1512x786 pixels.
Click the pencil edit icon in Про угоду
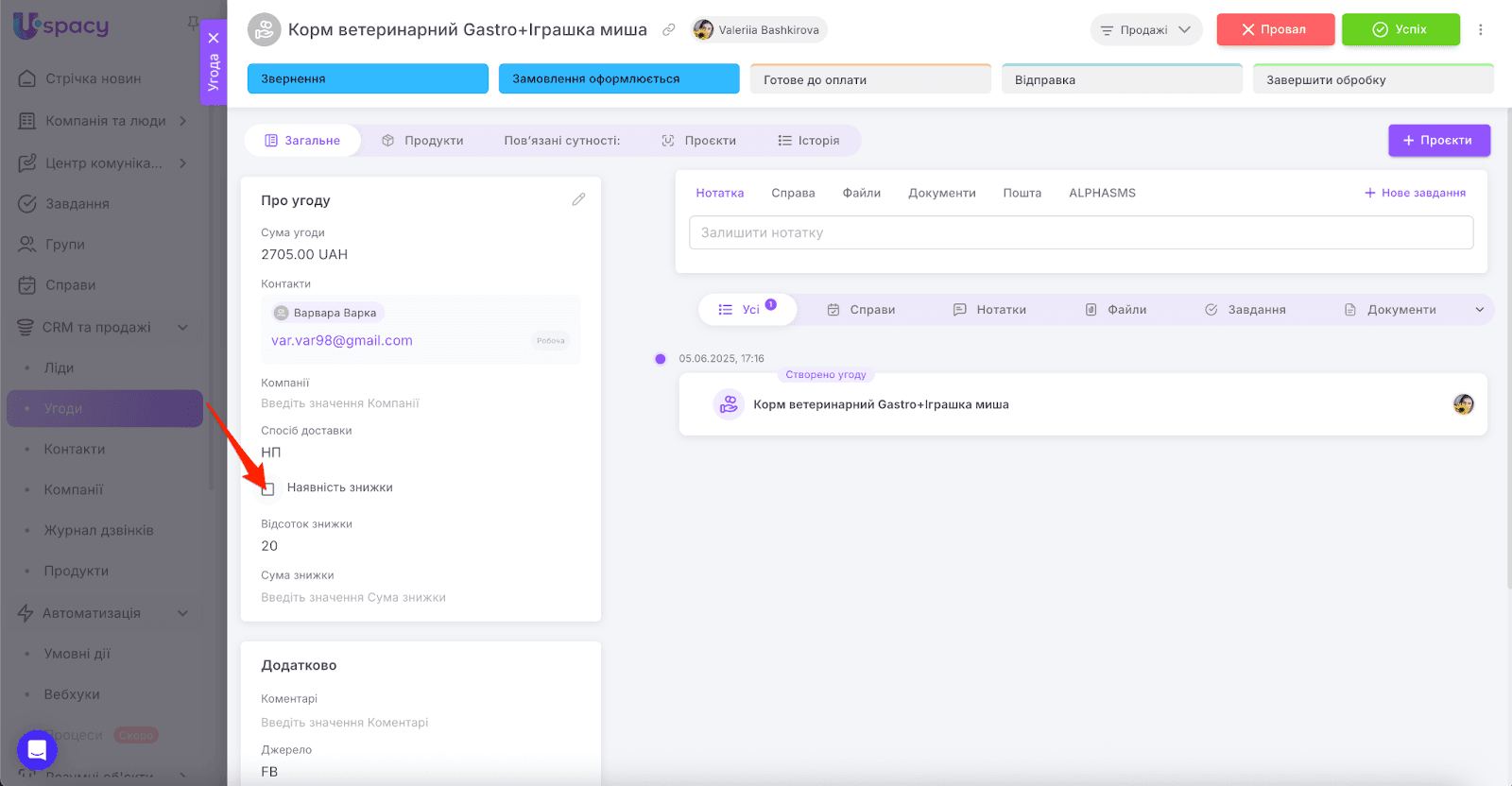tap(578, 199)
